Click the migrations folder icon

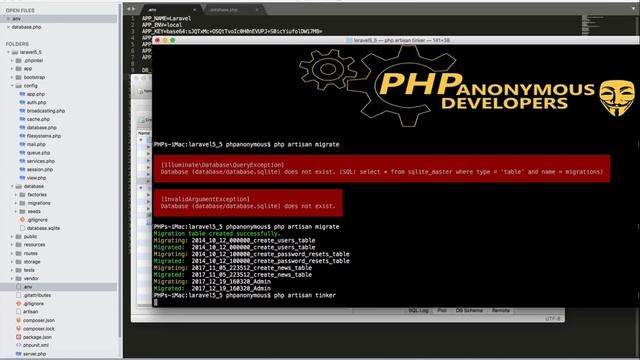coord(22,203)
